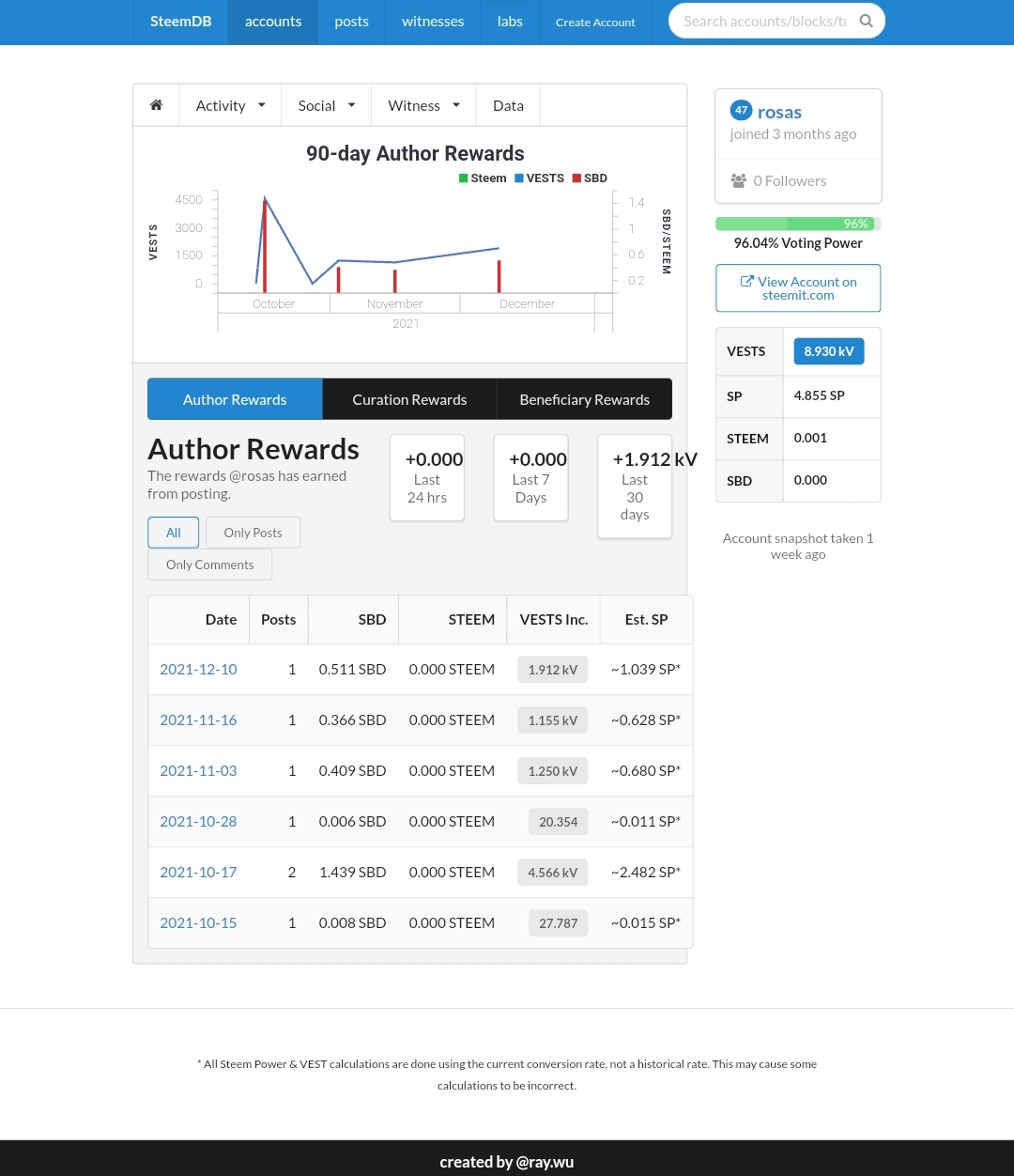Click the VESTS Inc. column header

[x=554, y=619]
